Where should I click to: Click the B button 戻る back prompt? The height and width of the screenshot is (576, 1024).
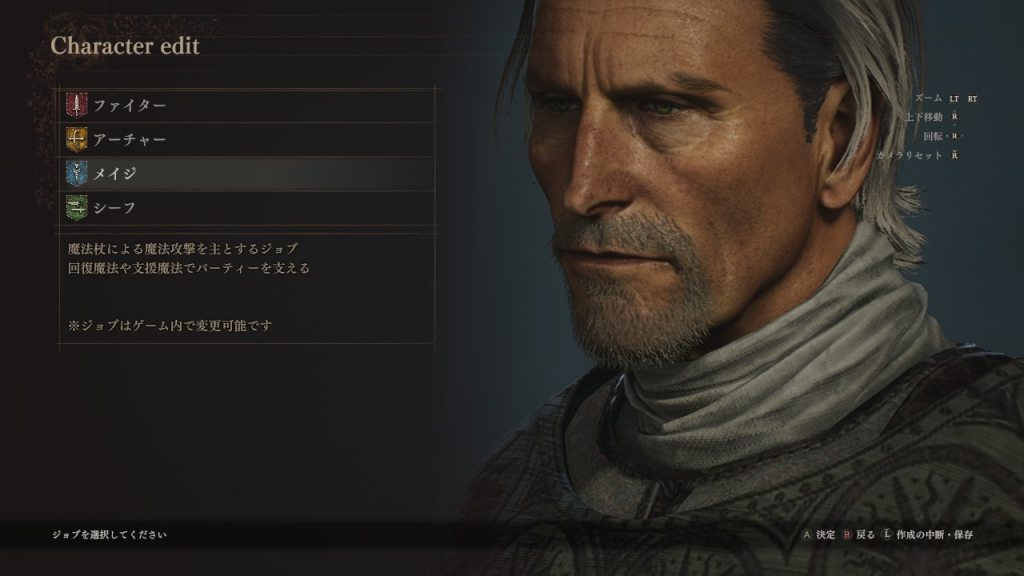point(858,534)
